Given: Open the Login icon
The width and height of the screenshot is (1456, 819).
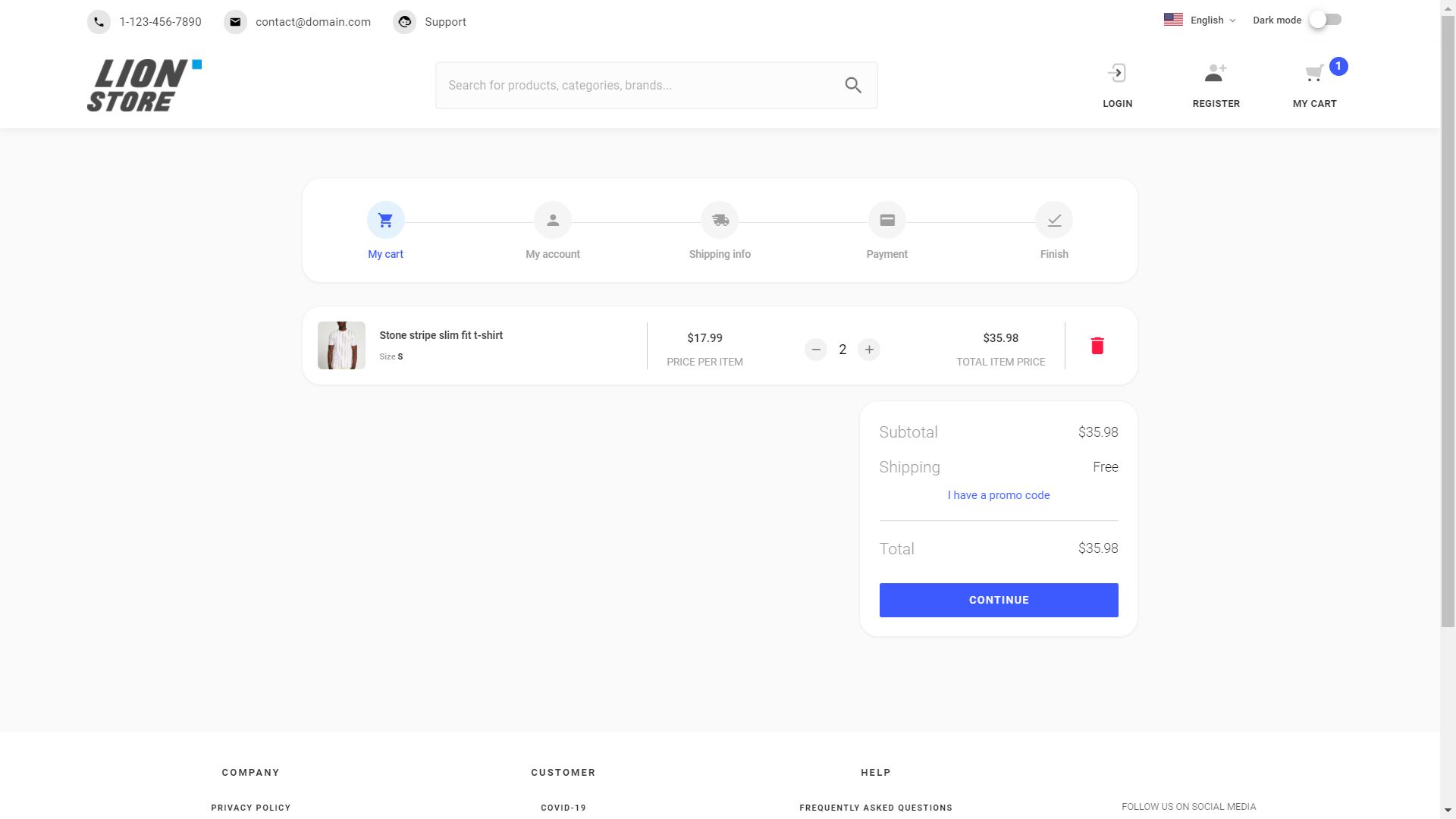Looking at the screenshot, I should 1117,74.
